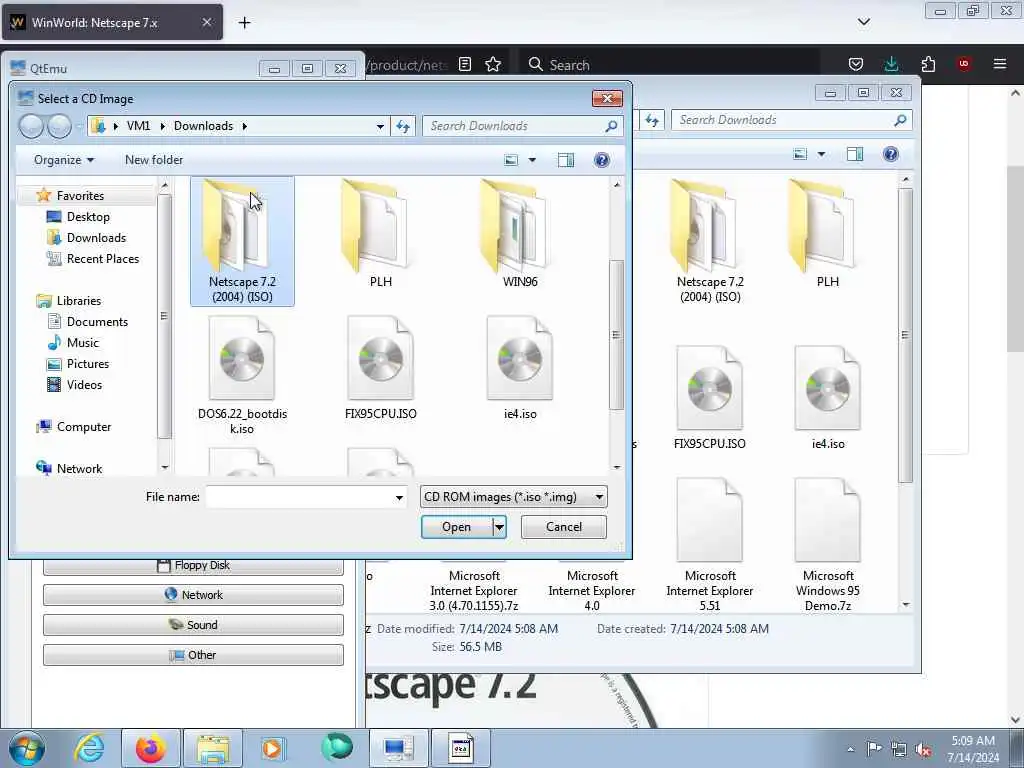Open the Pocket save icon in Firefox
This screenshot has height=768, width=1024.
(x=856, y=64)
